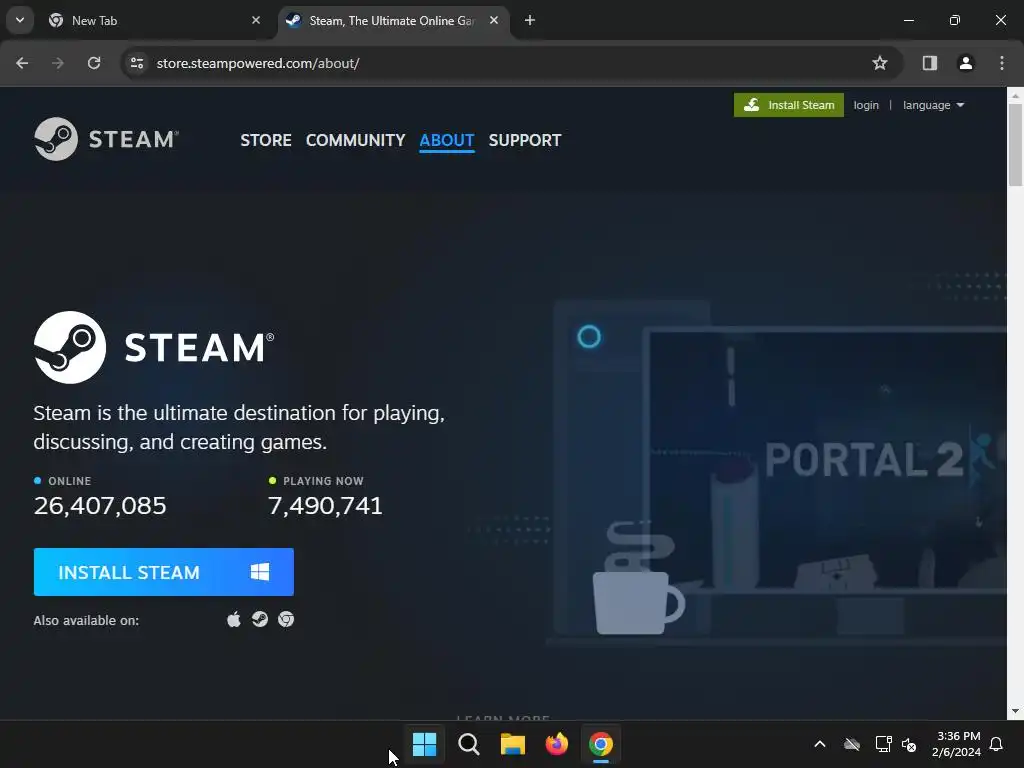Click the Steam logo in the header
1024x768 pixels.
[106, 139]
